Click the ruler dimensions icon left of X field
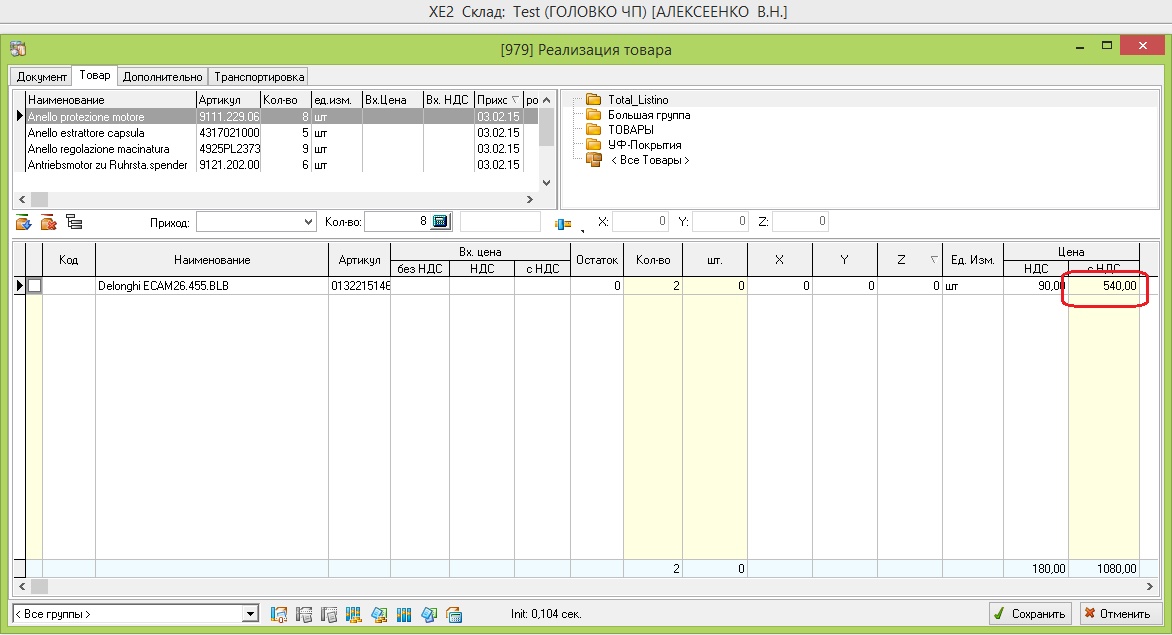 563,222
